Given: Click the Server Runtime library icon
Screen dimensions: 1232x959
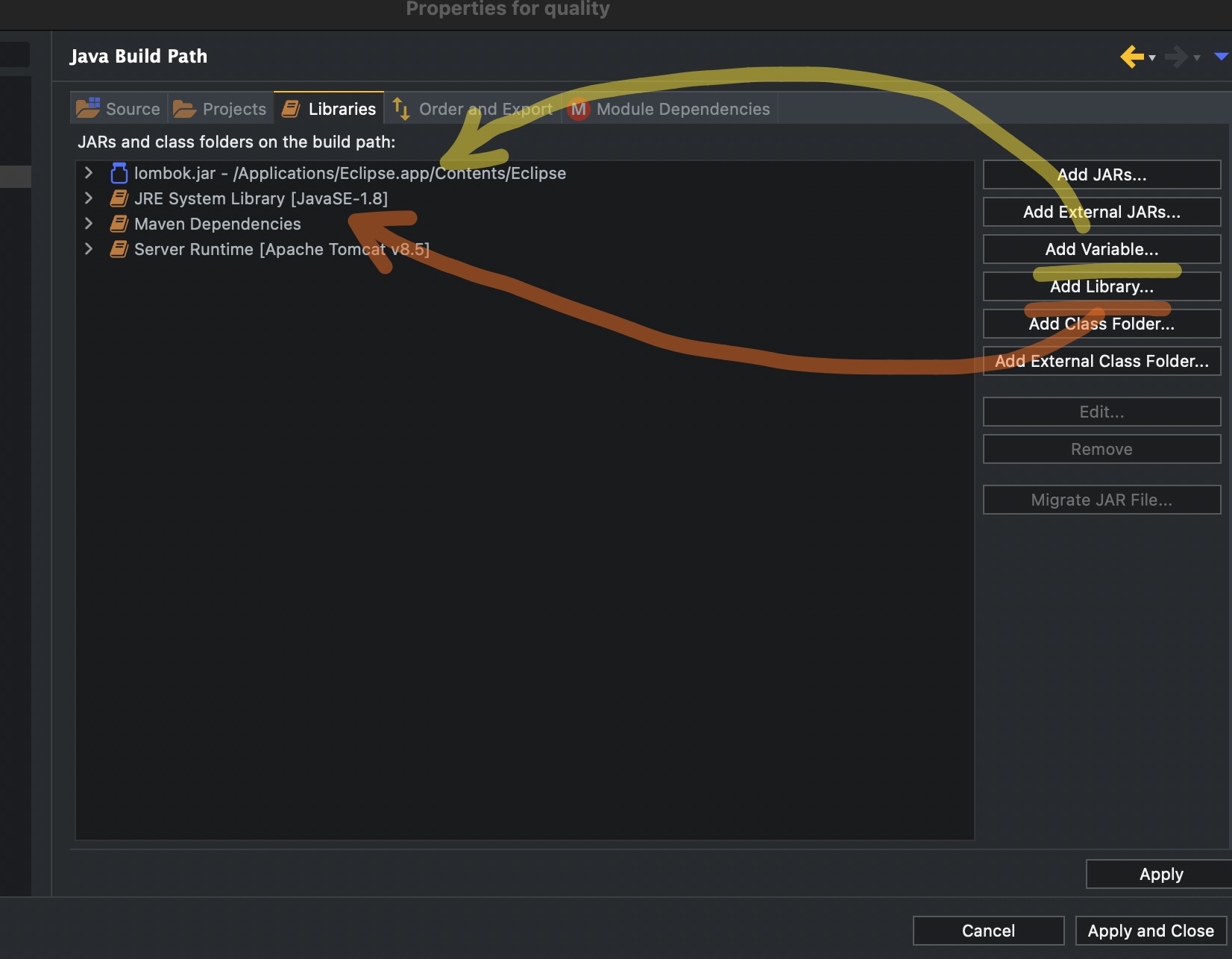Looking at the screenshot, I should [119, 249].
